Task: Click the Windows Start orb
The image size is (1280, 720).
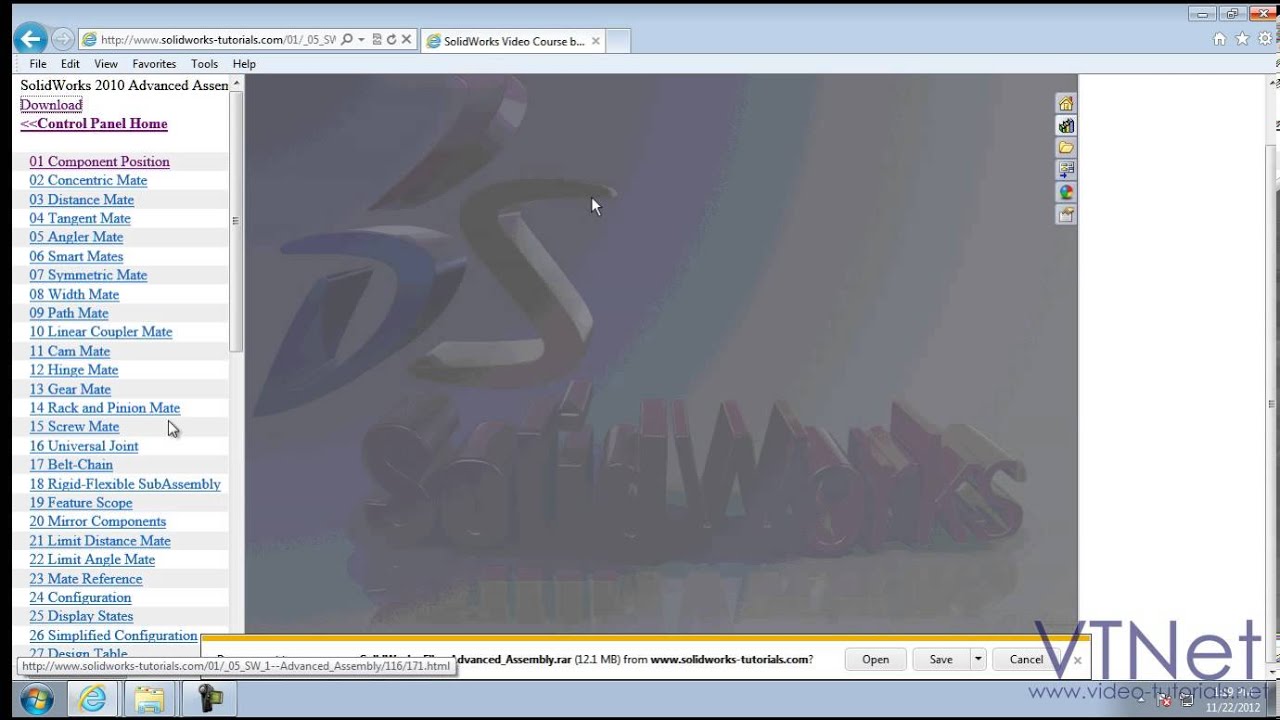Action: pos(36,698)
